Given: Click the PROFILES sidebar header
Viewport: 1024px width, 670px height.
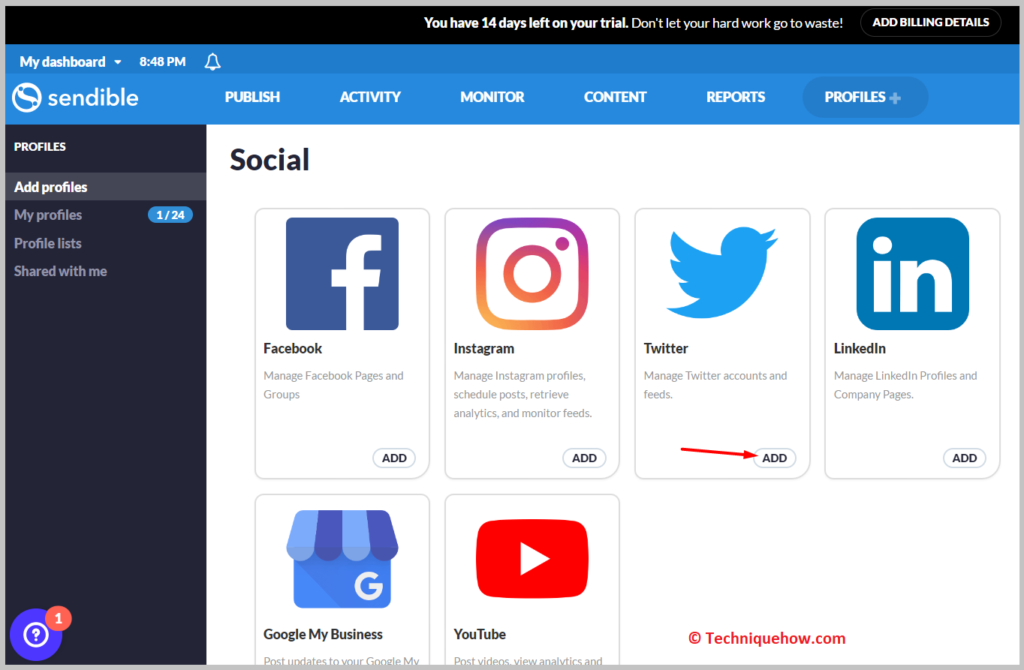Looking at the screenshot, I should pos(40,146).
